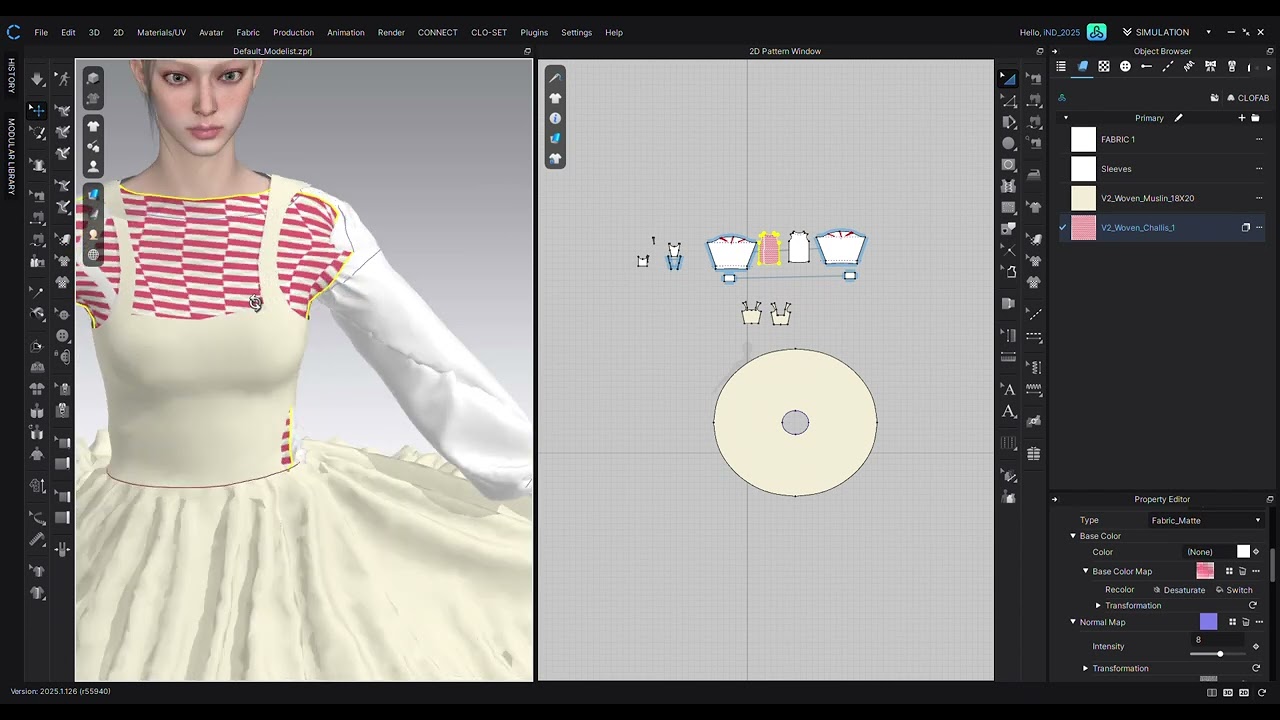Toggle keyframe diamond next to Intensity
The width and height of the screenshot is (1280, 720).
pyautogui.click(x=1256, y=646)
